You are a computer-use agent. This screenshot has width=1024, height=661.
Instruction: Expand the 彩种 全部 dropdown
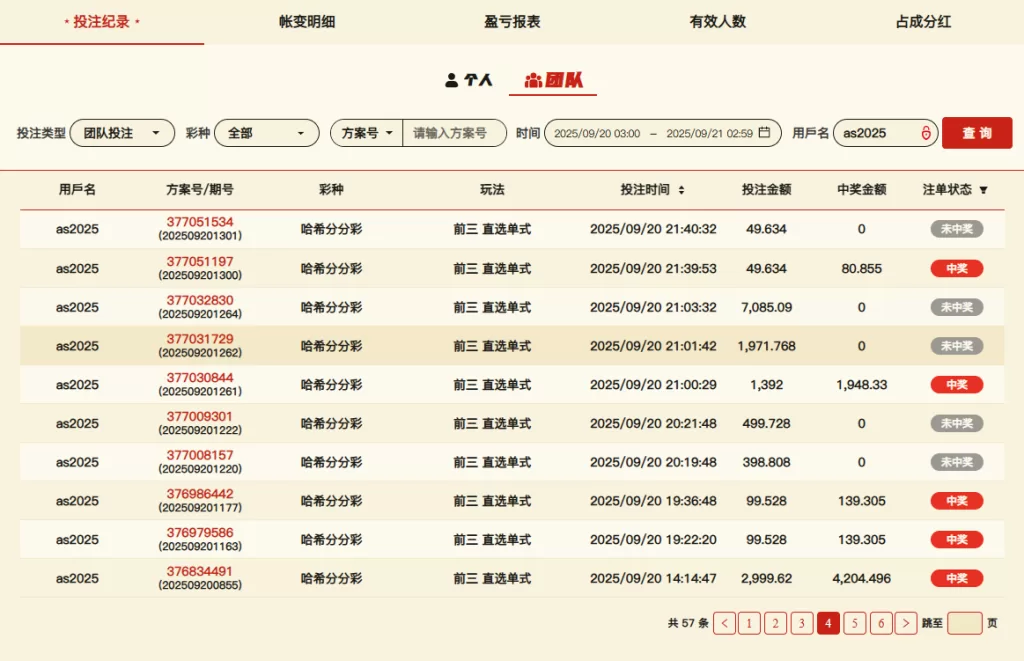[x=266, y=133]
